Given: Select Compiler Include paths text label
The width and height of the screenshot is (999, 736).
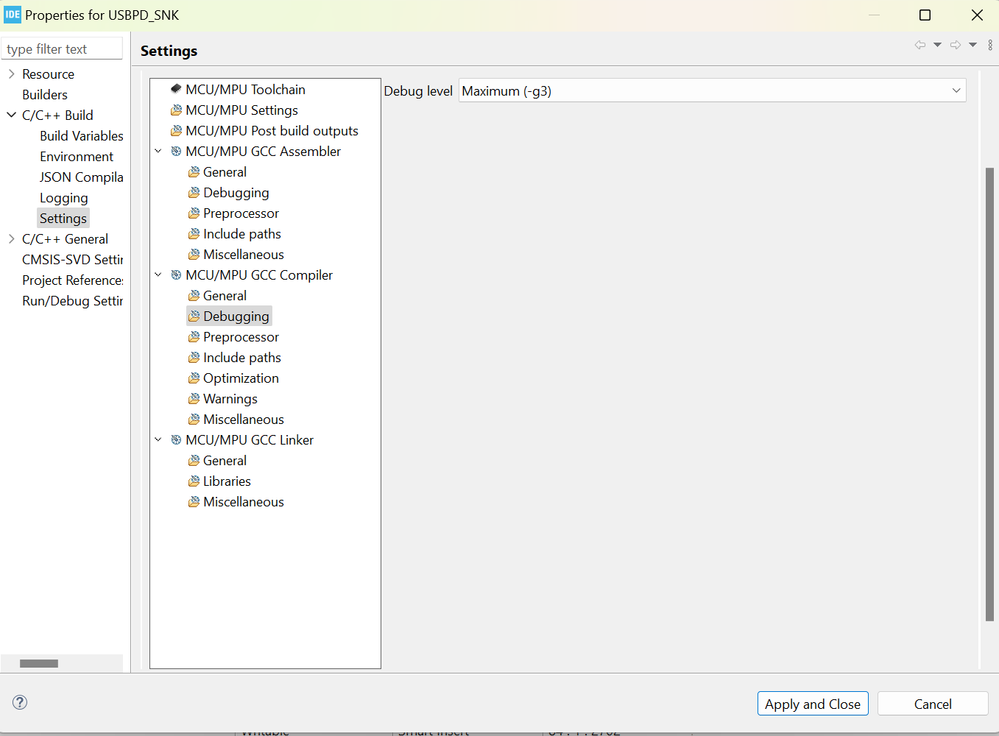Looking at the screenshot, I should pos(242,357).
